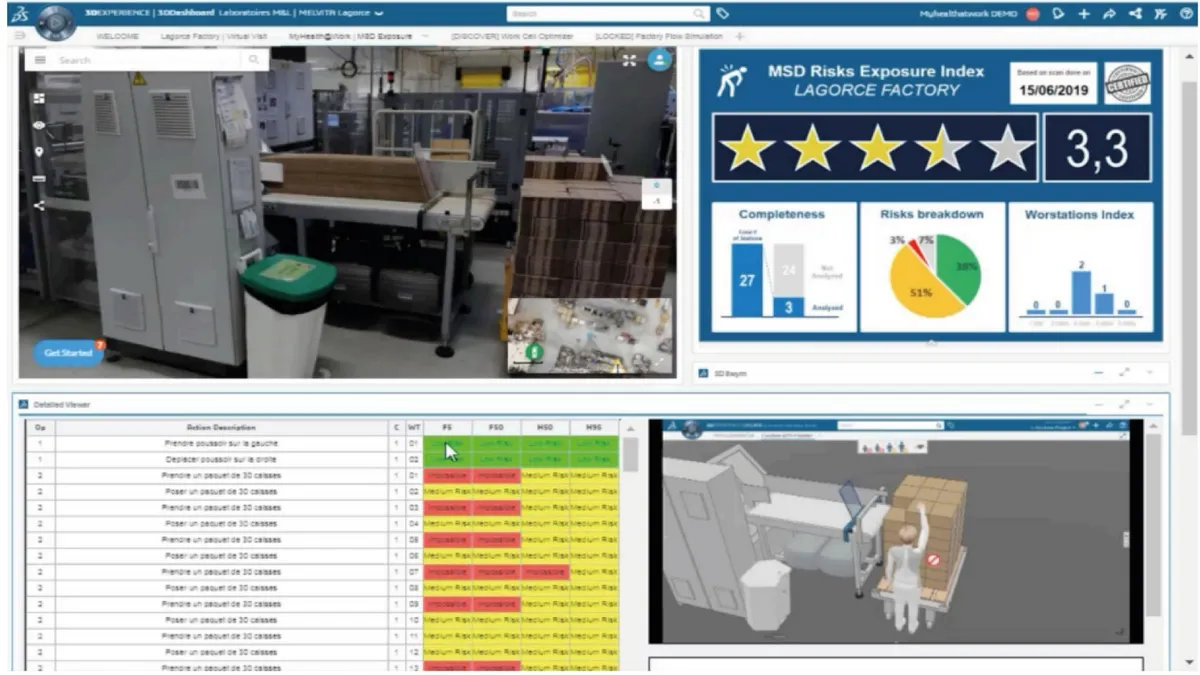Click the add plus icon in header

(1083, 14)
